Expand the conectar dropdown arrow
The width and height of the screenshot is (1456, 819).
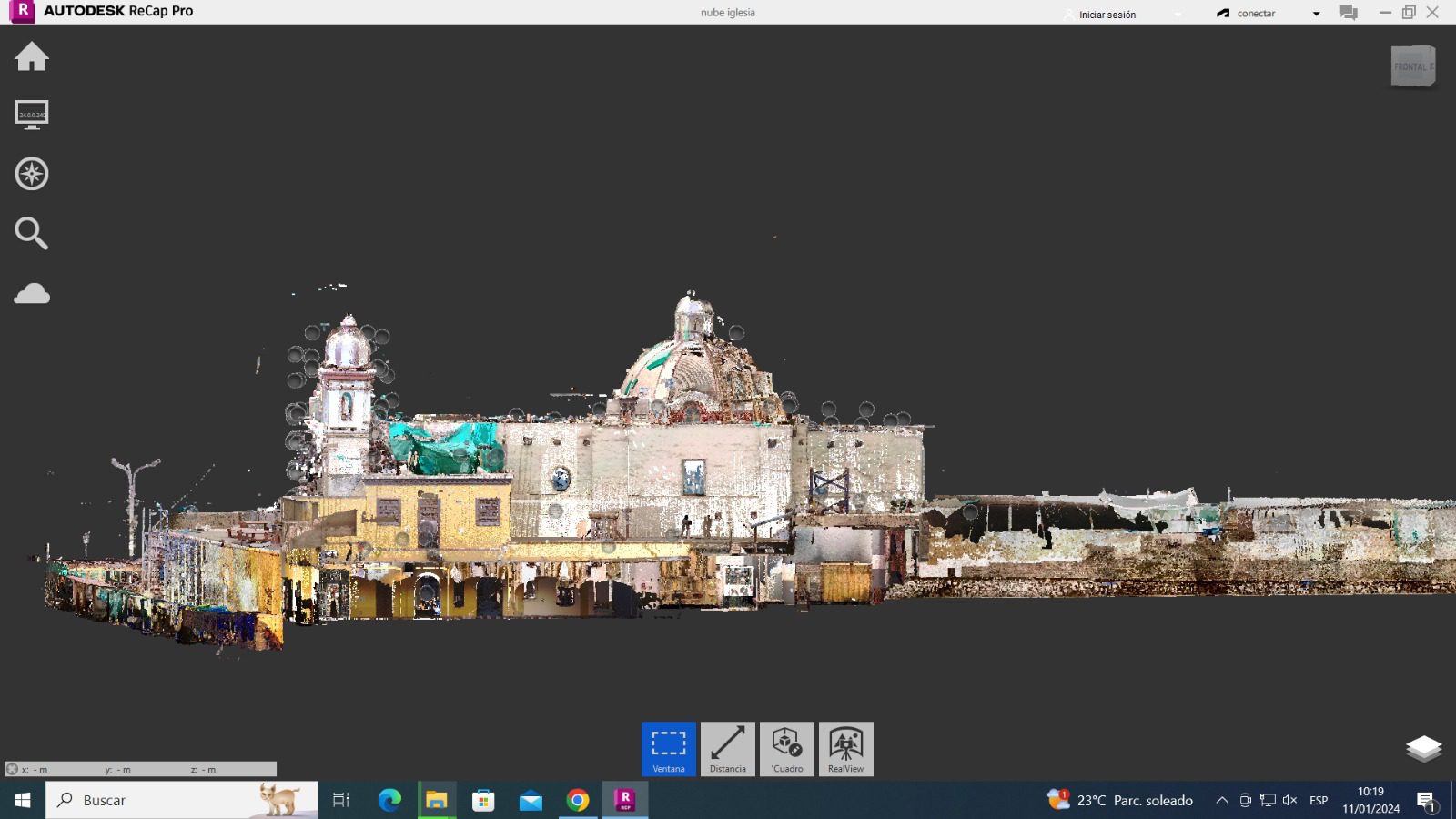[x=1316, y=14]
